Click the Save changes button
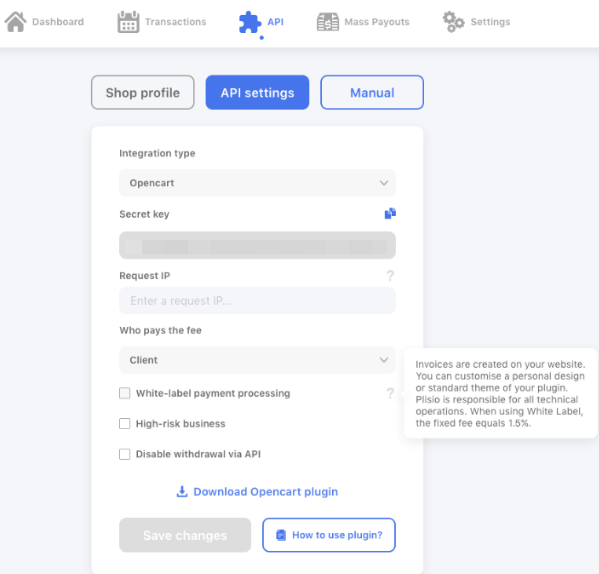 coord(185,535)
